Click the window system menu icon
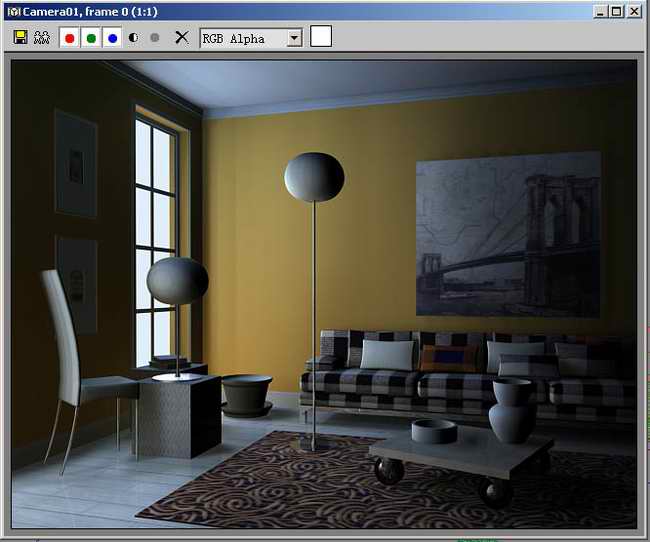The height and width of the screenshot is (542, 650). (x=13, y=12)
